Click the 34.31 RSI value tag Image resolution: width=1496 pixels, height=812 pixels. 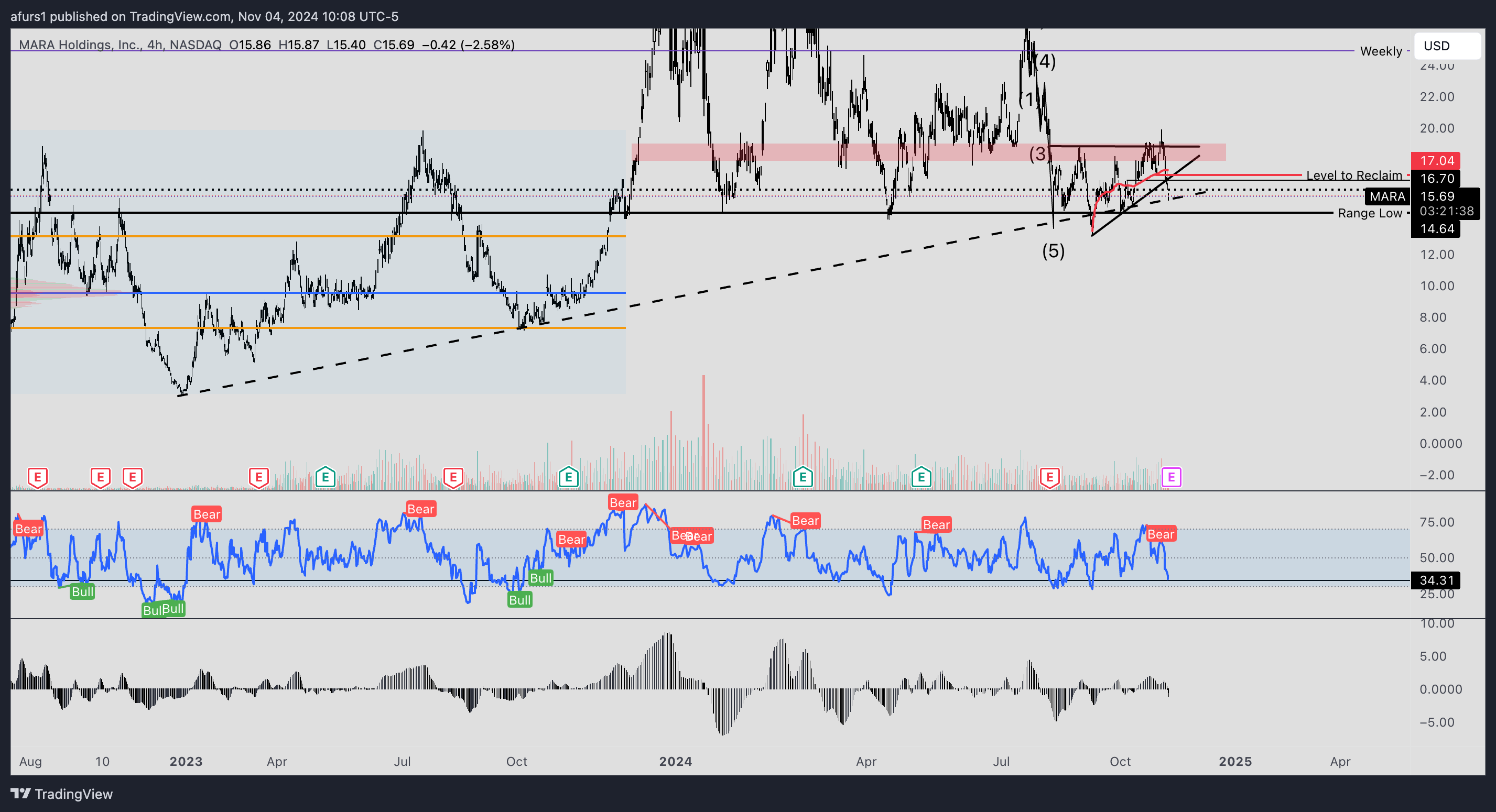pos(1436,580)
